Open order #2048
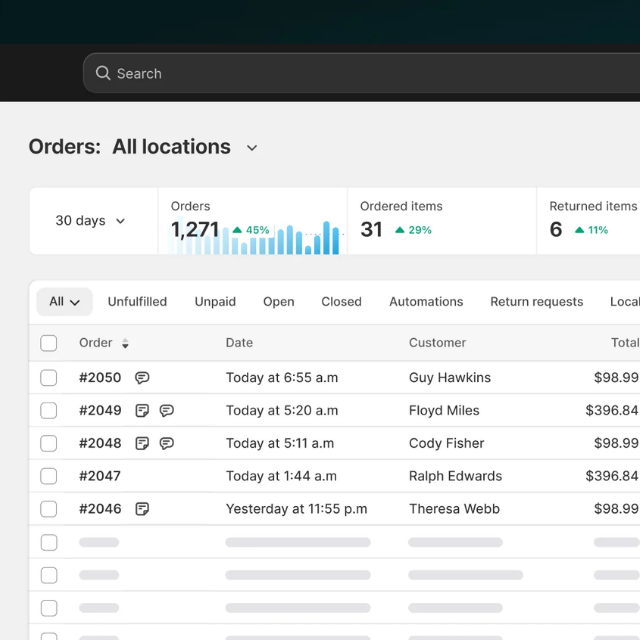The width and height of the screenshot is (640, 640). (x=100, y=443)
